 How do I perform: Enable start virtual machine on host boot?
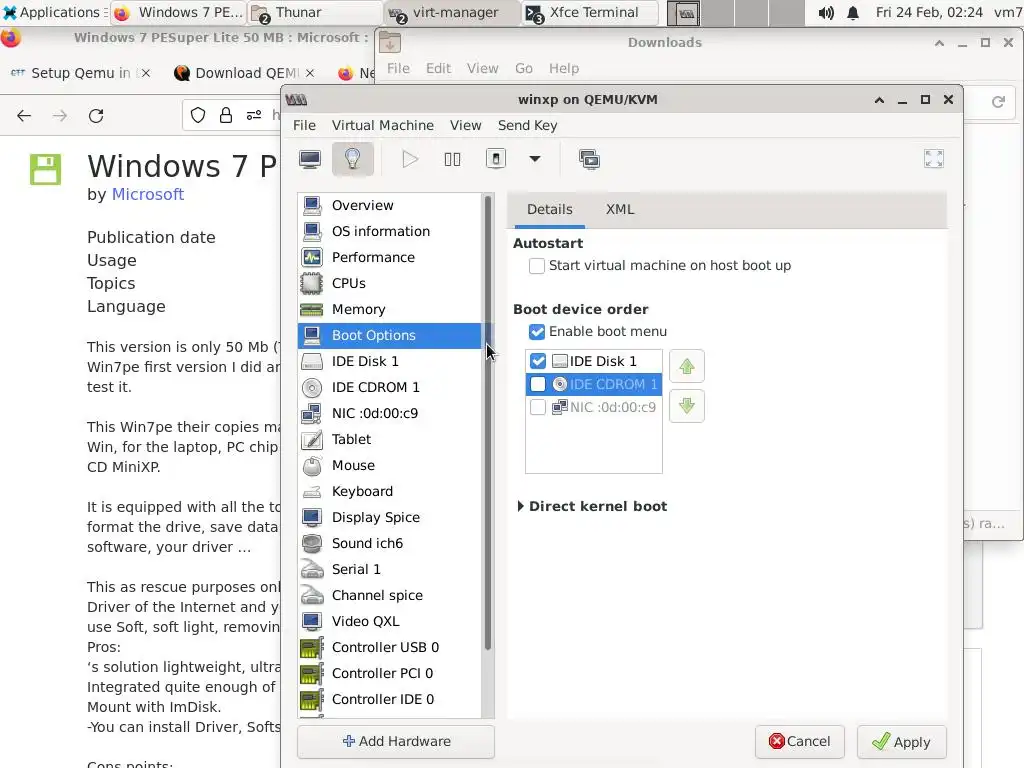click(537, 266)
